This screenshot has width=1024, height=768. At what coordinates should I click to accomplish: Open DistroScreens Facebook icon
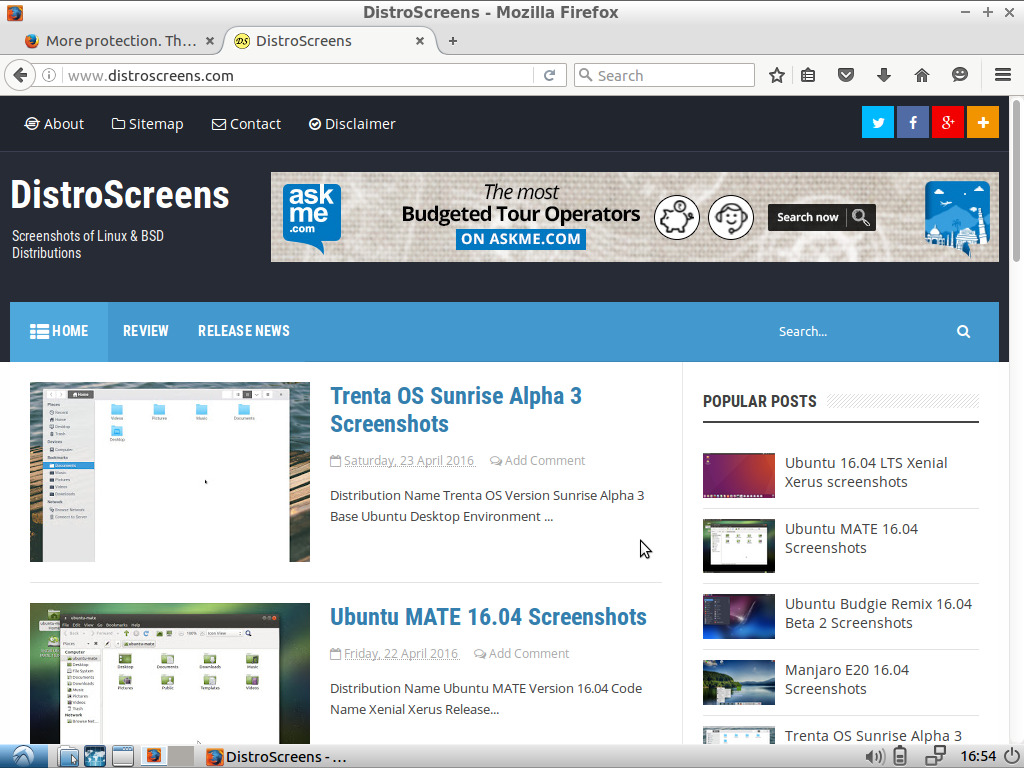[913, 122]
